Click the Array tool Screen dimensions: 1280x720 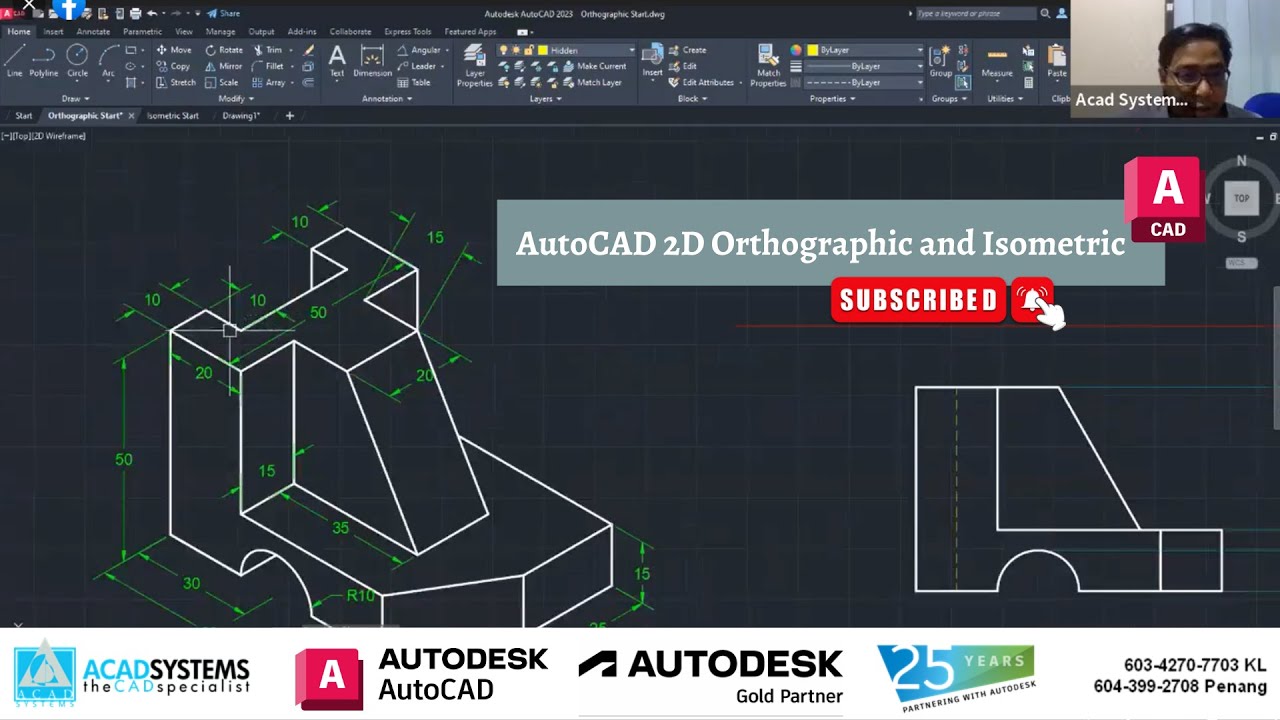click(x=269, y=82)
